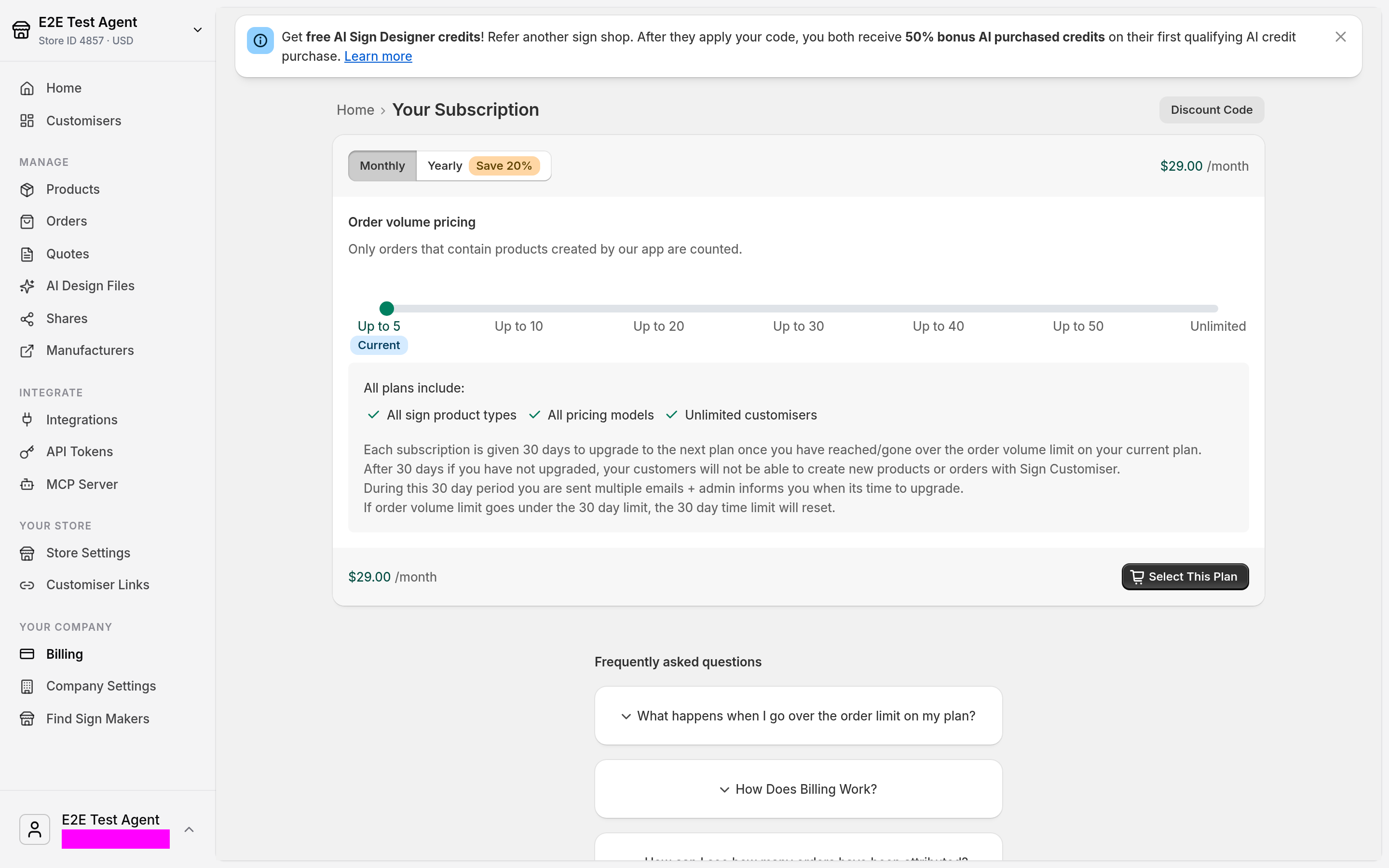The image size is (1389, 868).
Task: Switch billing to Monthly
Action: coord(382,166)
